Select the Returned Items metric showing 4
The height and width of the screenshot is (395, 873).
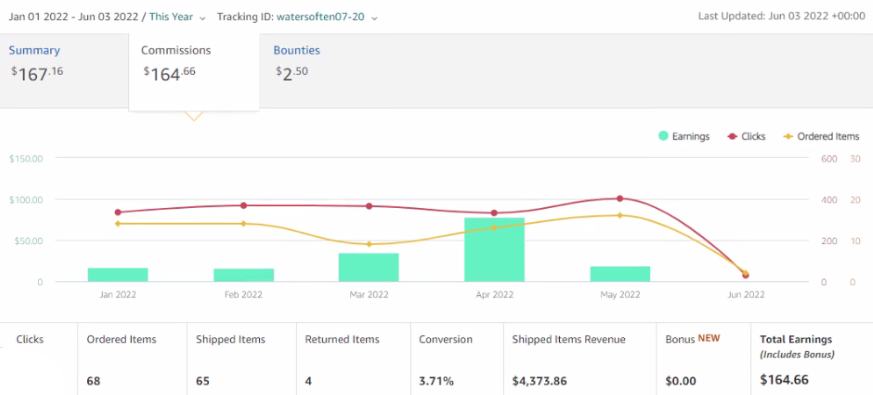click(x=353, y=359)
